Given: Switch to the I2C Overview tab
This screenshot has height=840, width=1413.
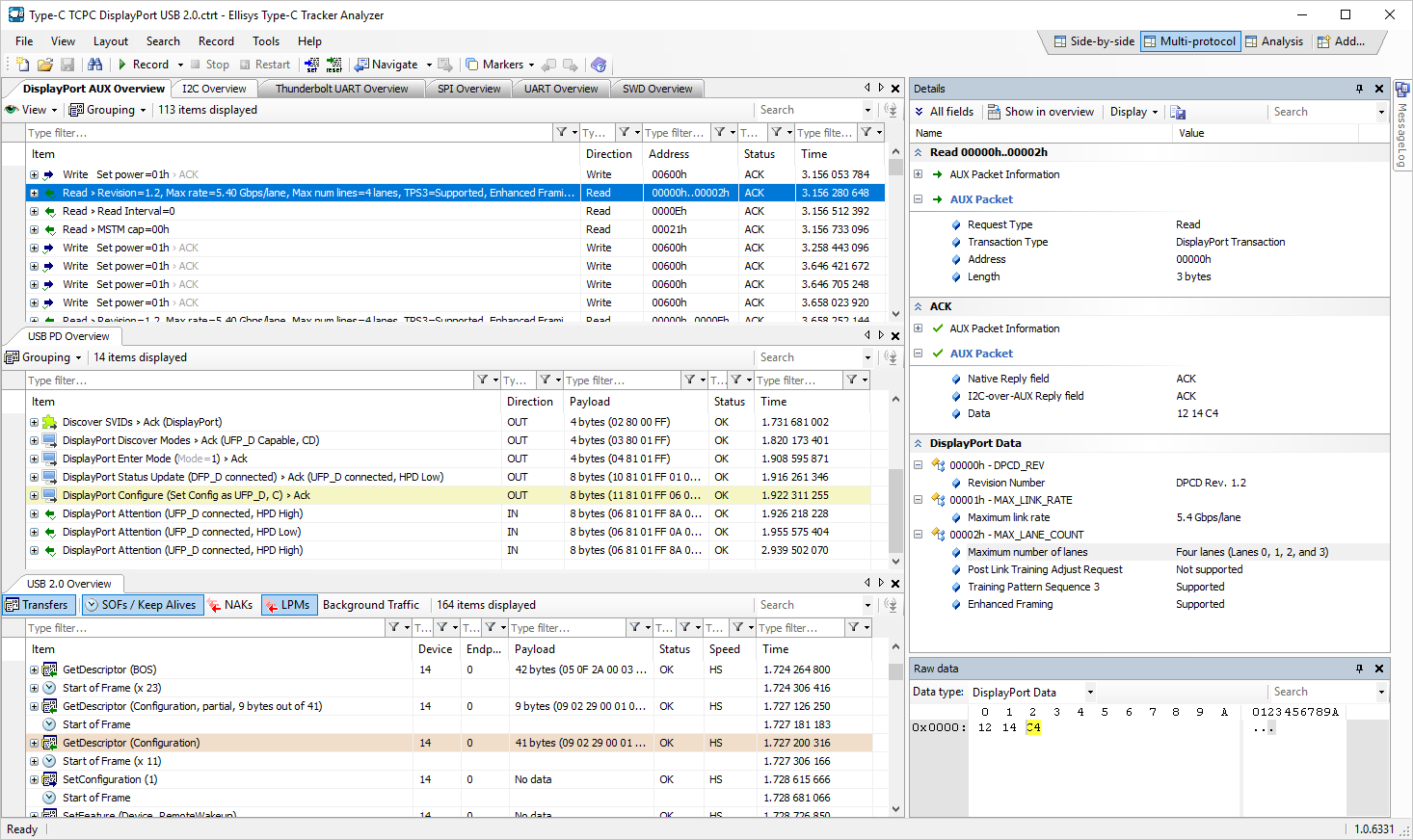Looking at the screenshot, I should pos(214,89).
